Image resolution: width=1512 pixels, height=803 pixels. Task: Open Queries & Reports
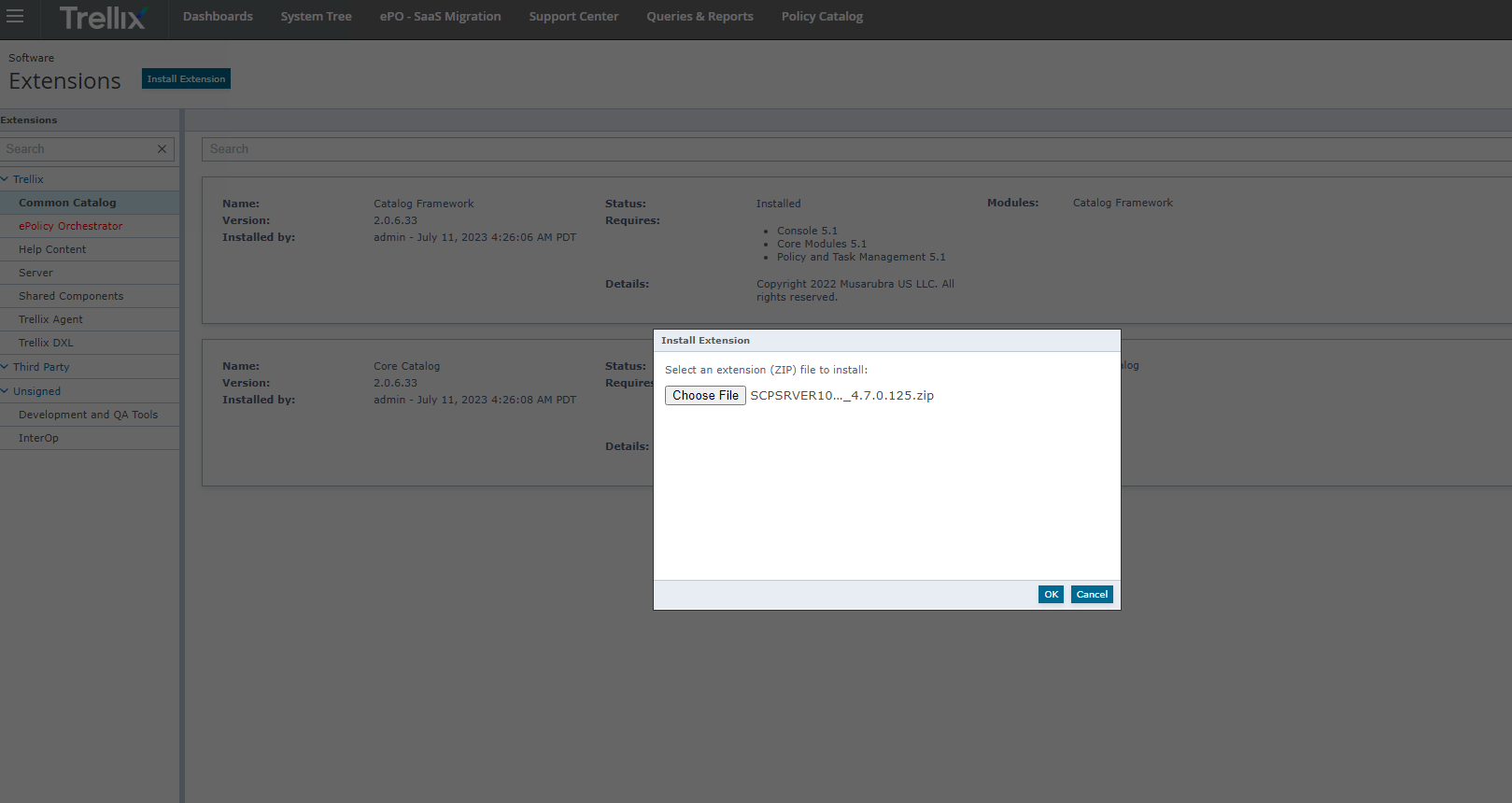pos(699,17)
